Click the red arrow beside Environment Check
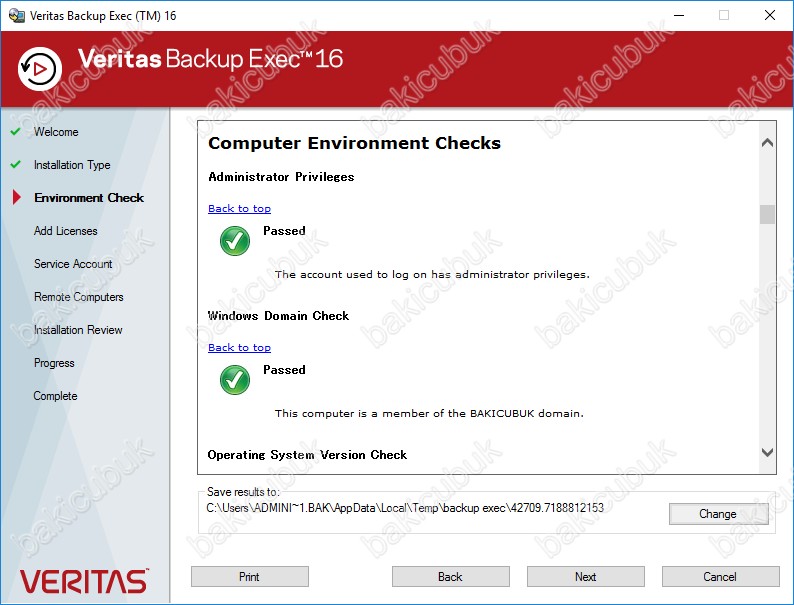Viewport: 794px width, 605px height. click(x=17, y=197)
